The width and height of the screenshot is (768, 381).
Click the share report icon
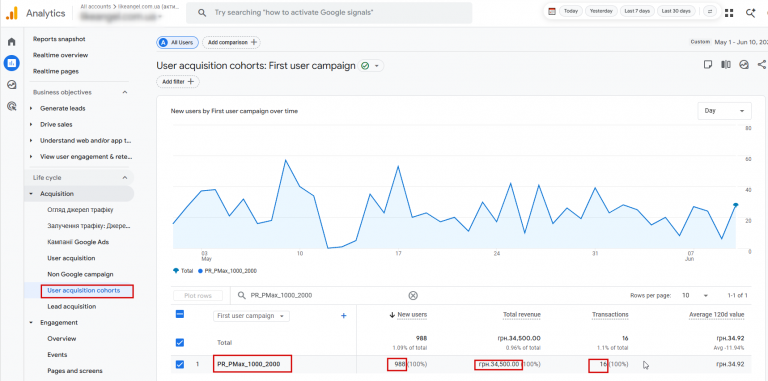(x=762, y=65)
